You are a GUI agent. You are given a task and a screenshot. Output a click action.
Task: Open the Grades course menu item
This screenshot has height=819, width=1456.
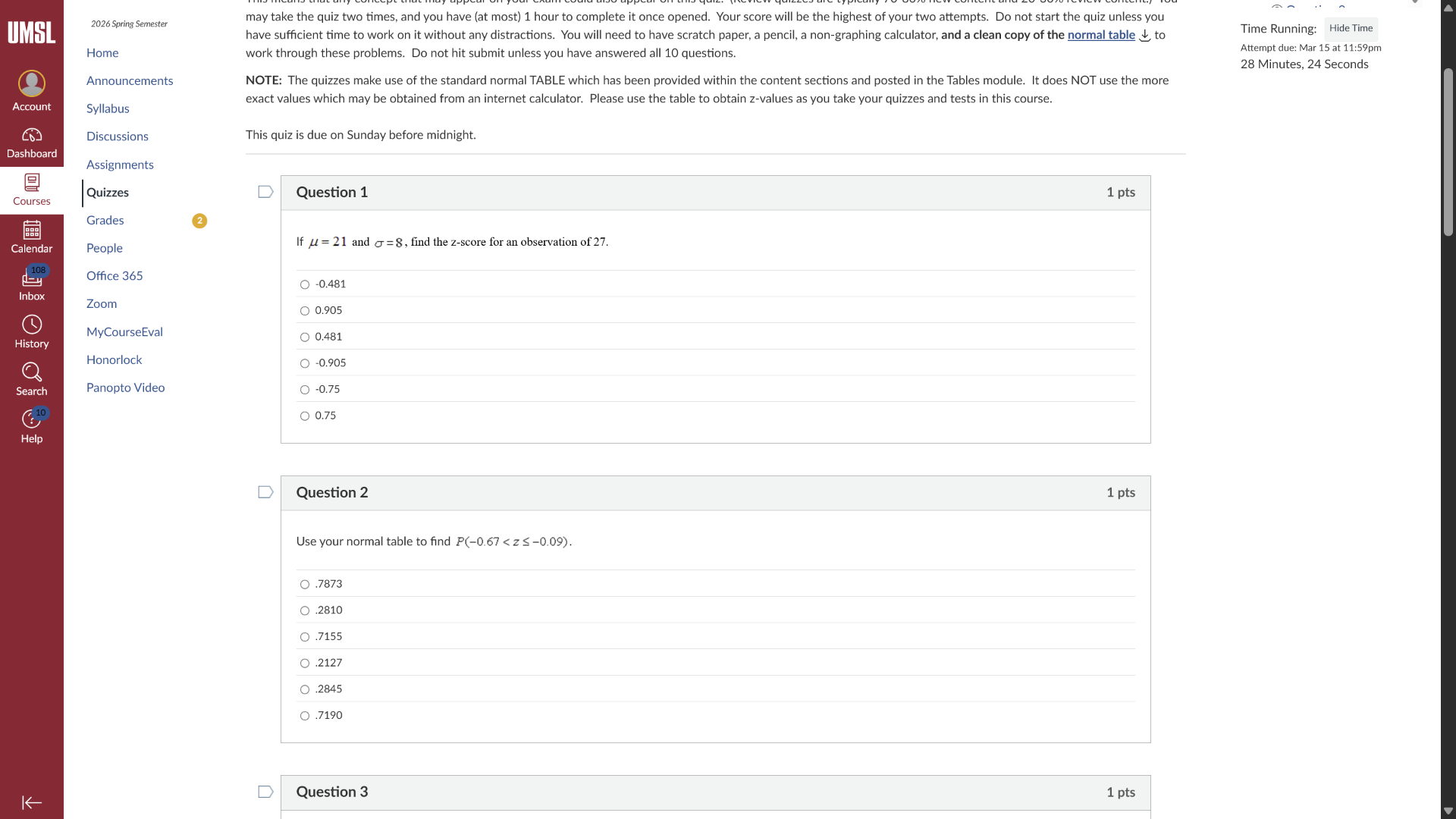coord(105,220)
